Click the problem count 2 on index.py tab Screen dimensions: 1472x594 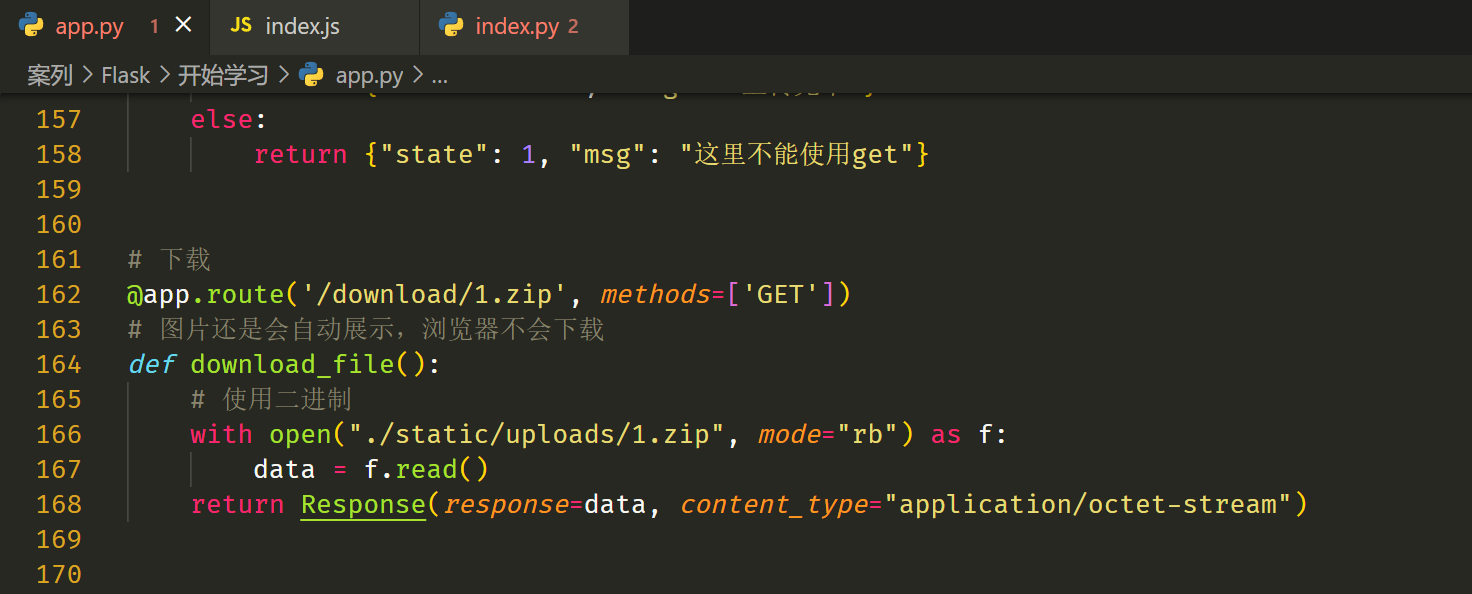[573, 27]
